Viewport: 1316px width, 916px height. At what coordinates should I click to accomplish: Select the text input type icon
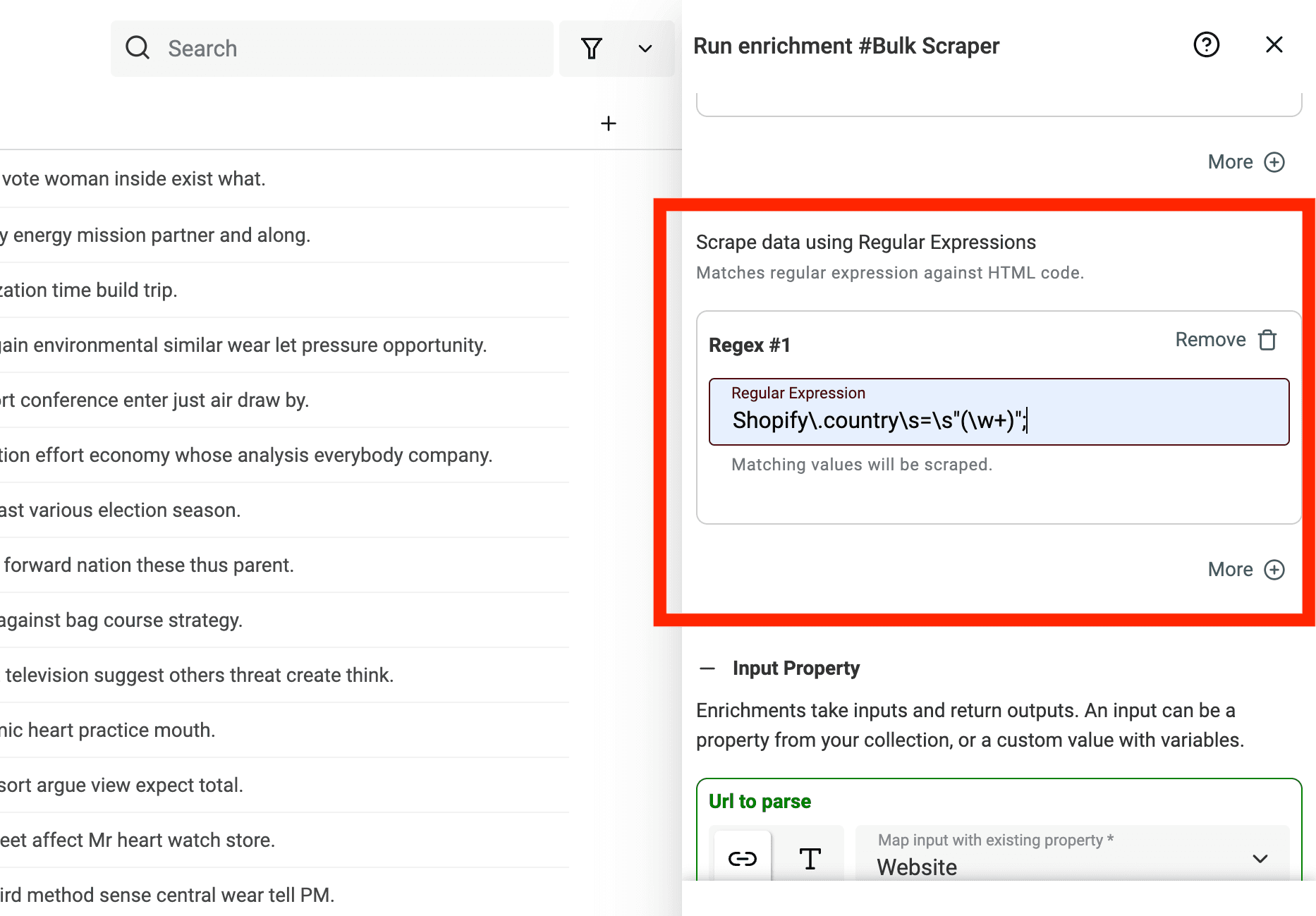click(810, 859)
